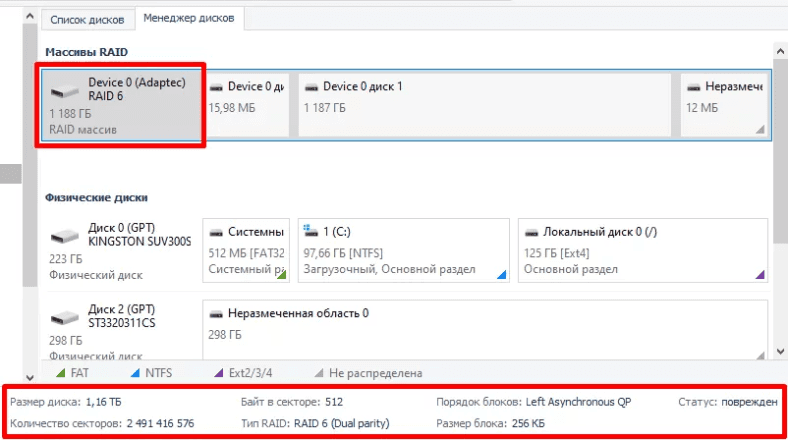Click the right scrollbar up arrow
The image size is (788, 440).
(780, 51)
